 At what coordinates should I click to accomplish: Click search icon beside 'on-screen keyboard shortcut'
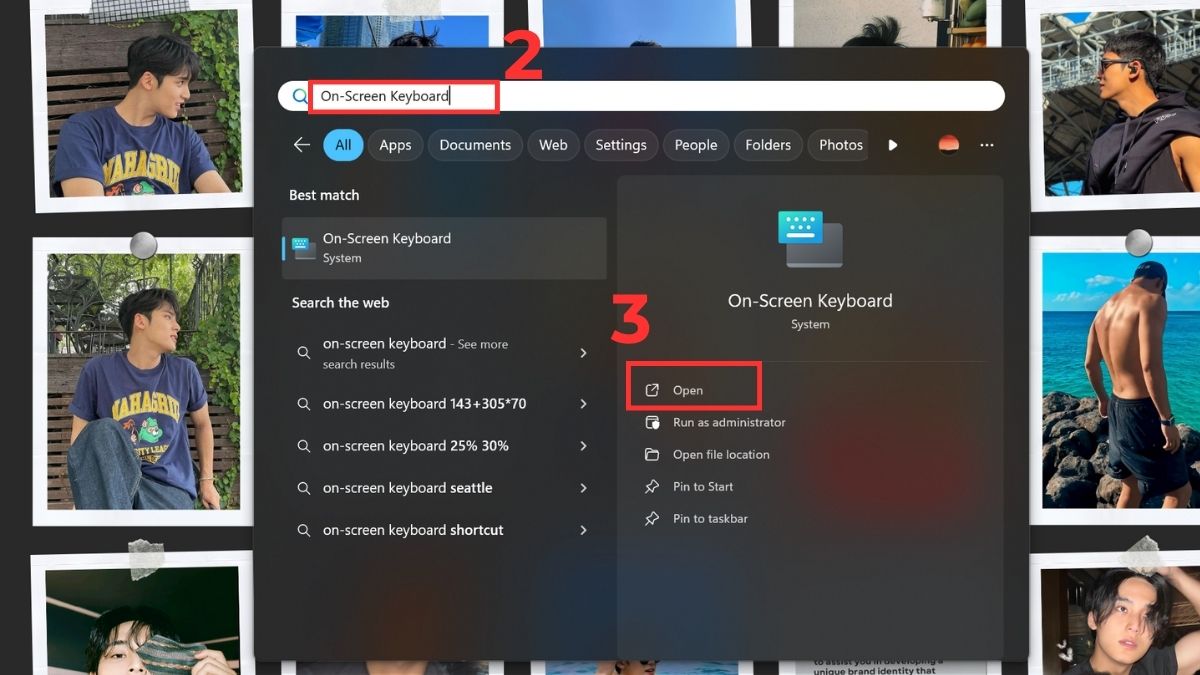(x=303, y=530)
